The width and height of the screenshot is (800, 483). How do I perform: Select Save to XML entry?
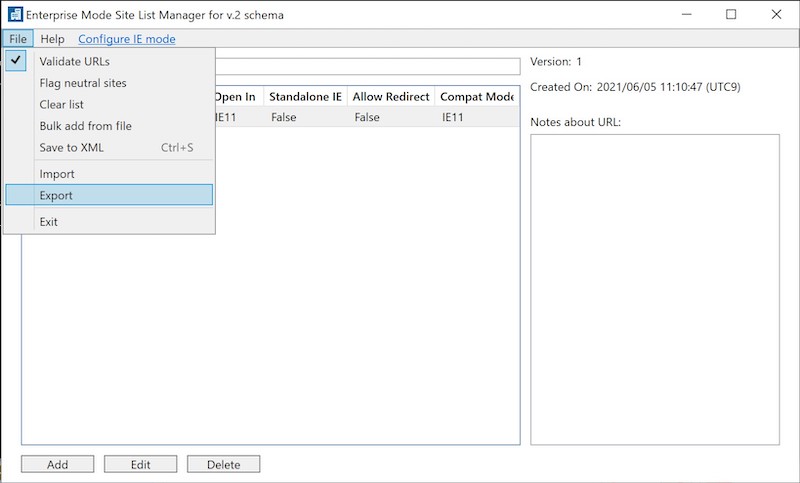coord(109,147)
